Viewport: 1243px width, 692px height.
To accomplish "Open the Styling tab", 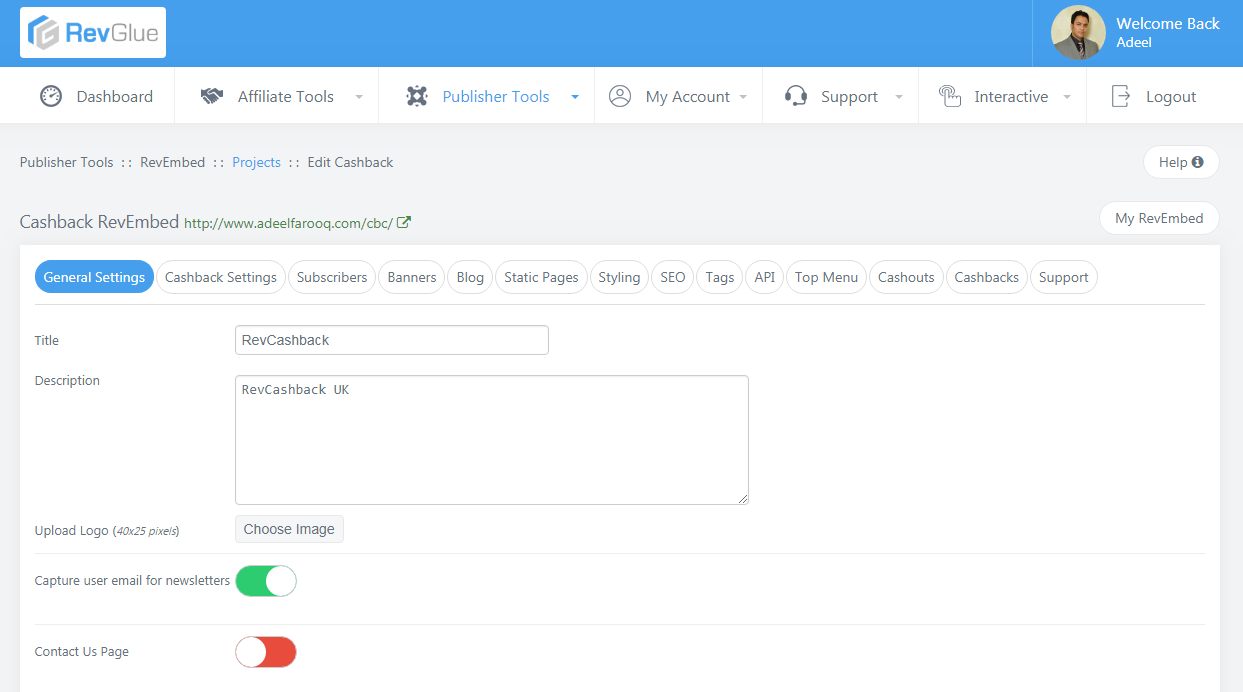I will point(619,277).
